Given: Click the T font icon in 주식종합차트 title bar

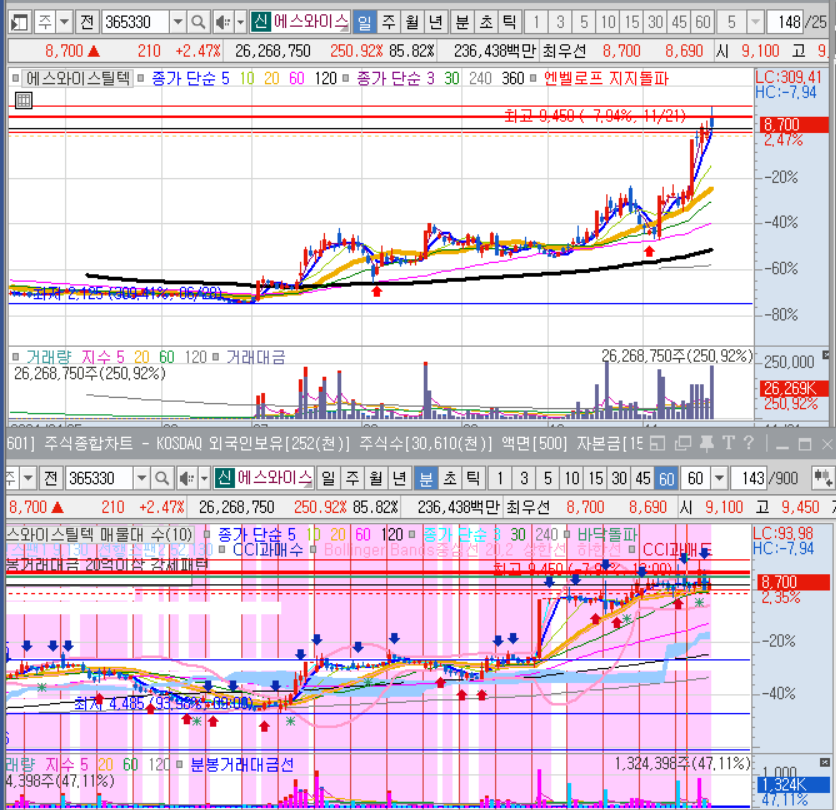Looking at the screenshot, I should click(x=728, y=443).
